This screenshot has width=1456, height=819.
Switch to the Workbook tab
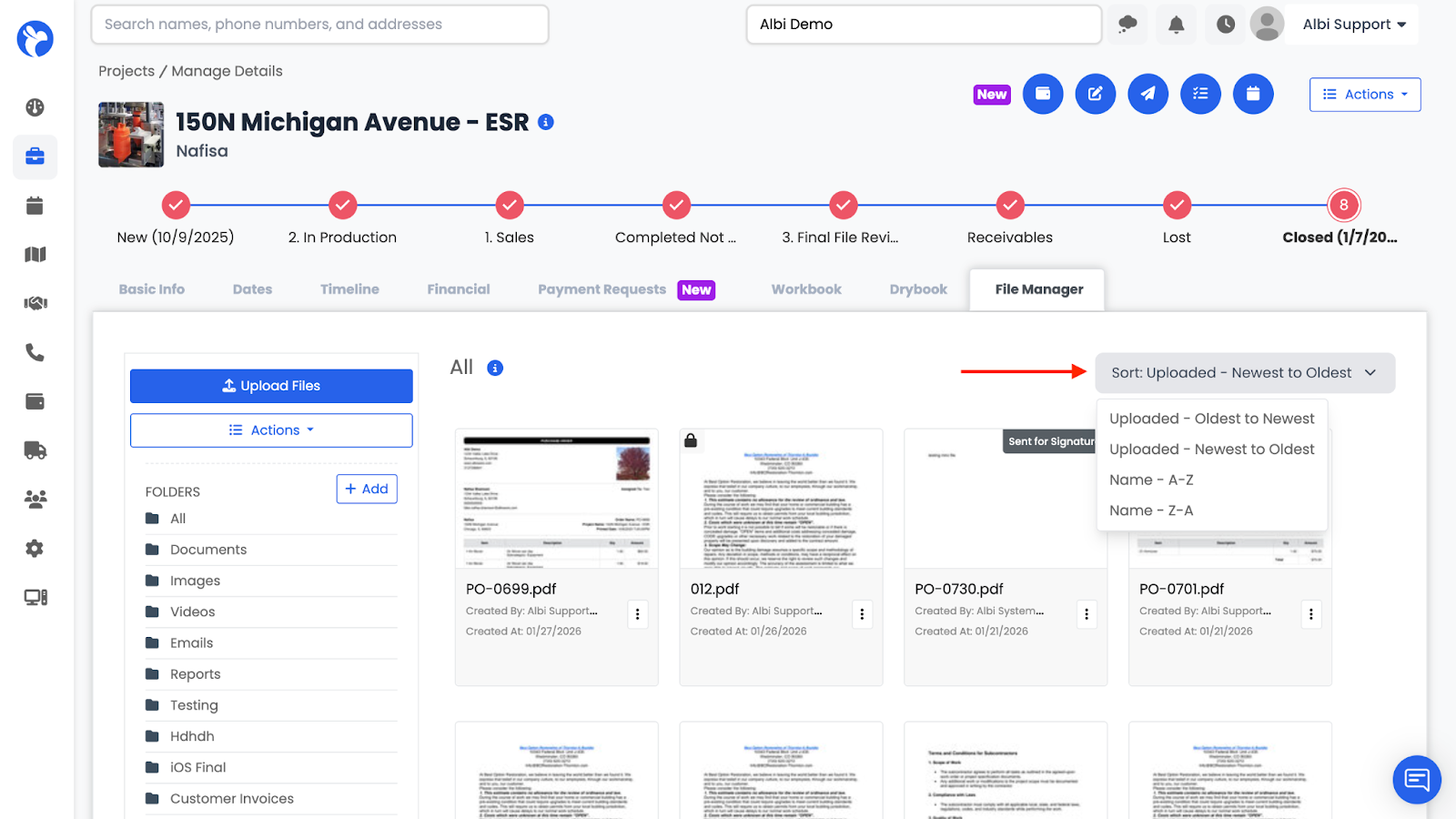(806, 289)
